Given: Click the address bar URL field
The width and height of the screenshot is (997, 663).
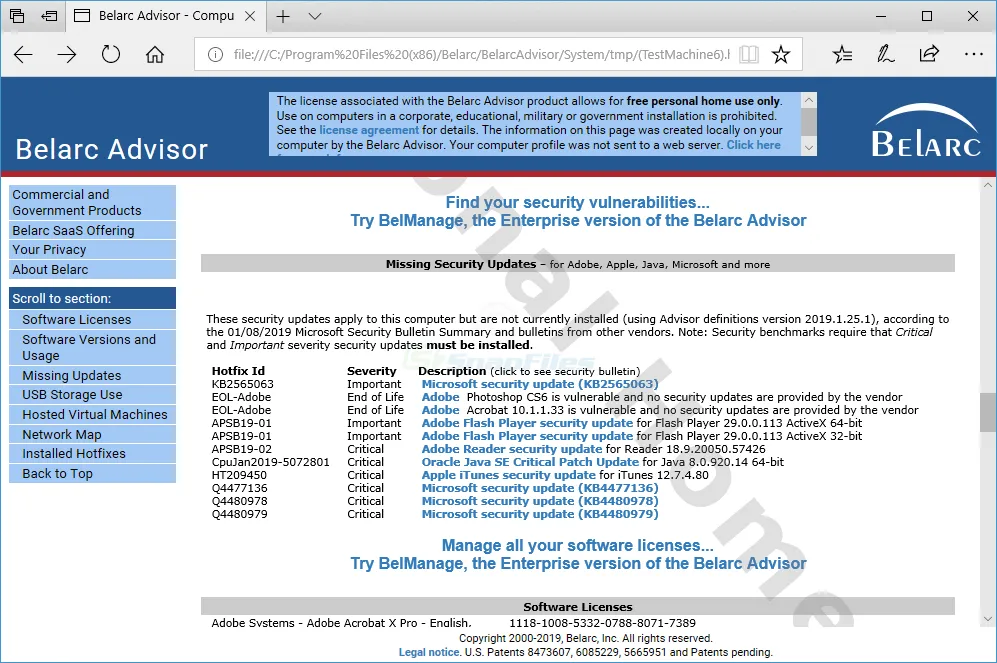Looking at the screenshot, I should [x=481, y=55].
